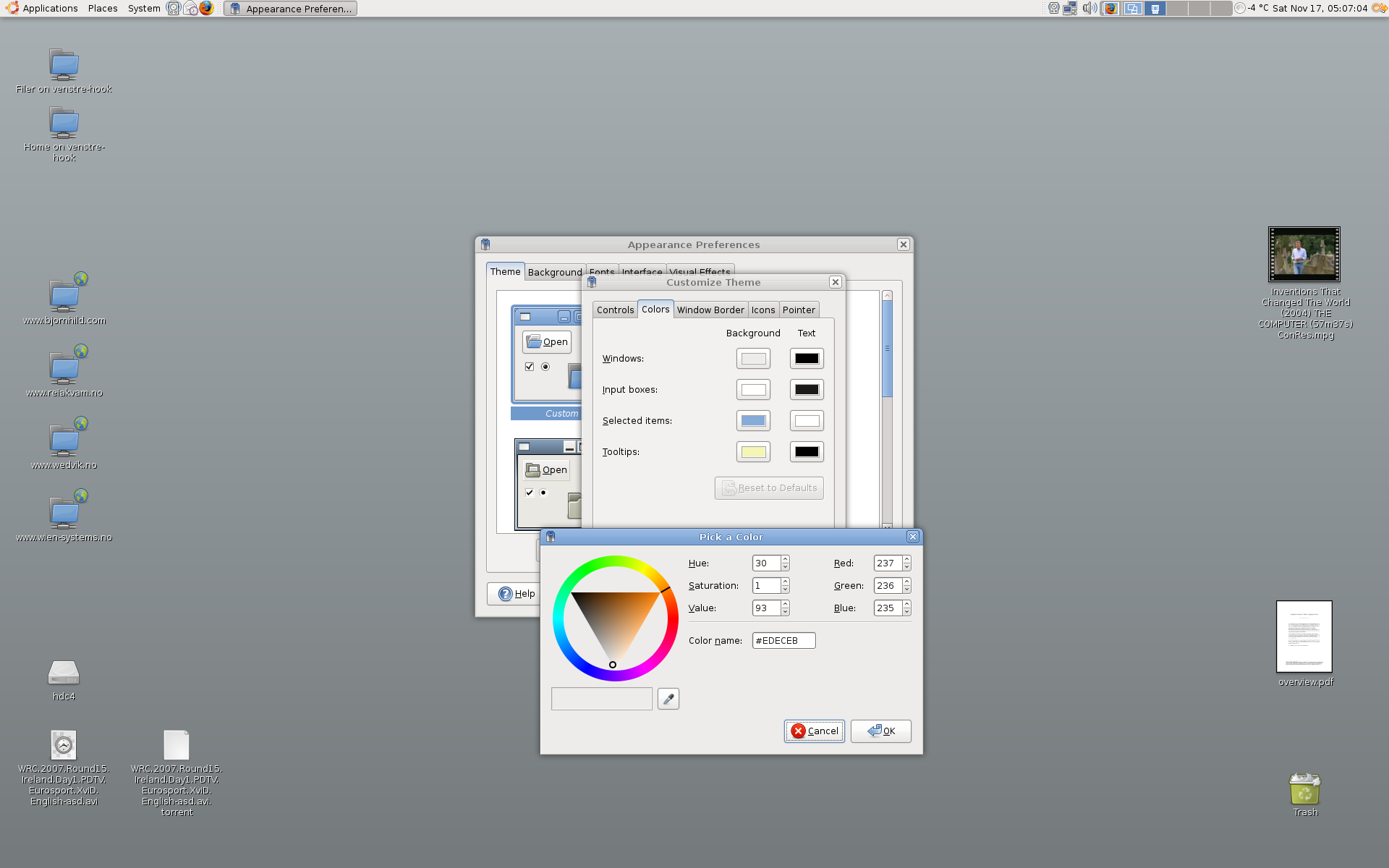Click the volume speaker icon in panel
The width and height of the screenshot is (1389, 868).
(x=1089, y=8)
